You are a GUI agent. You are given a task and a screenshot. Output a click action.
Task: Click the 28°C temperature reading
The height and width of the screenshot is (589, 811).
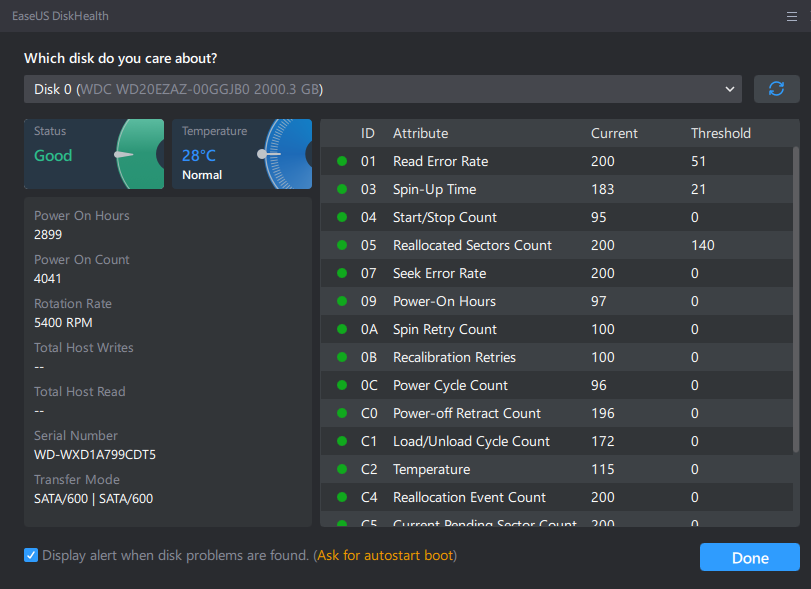[199, 155]
